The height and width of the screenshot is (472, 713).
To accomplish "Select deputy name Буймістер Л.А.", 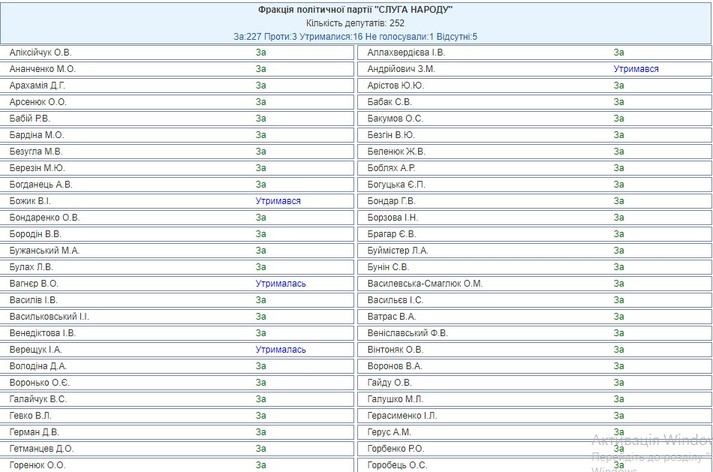I will pos(398,251).
